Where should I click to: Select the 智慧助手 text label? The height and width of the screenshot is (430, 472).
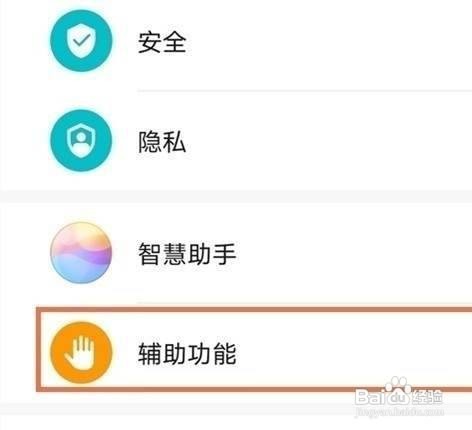point(187,254)
